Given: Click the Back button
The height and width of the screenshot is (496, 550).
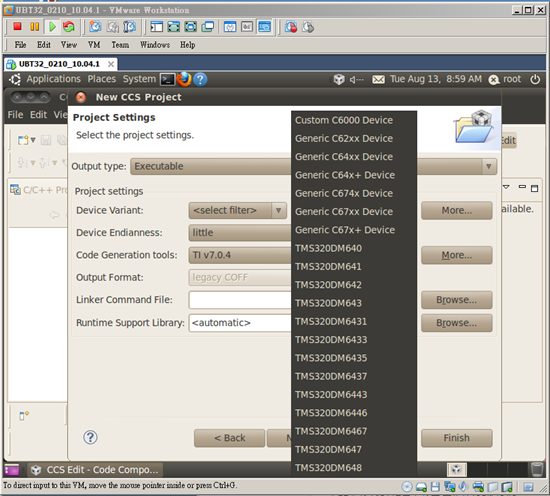Looking at the screenshot, I should point(229,438).
